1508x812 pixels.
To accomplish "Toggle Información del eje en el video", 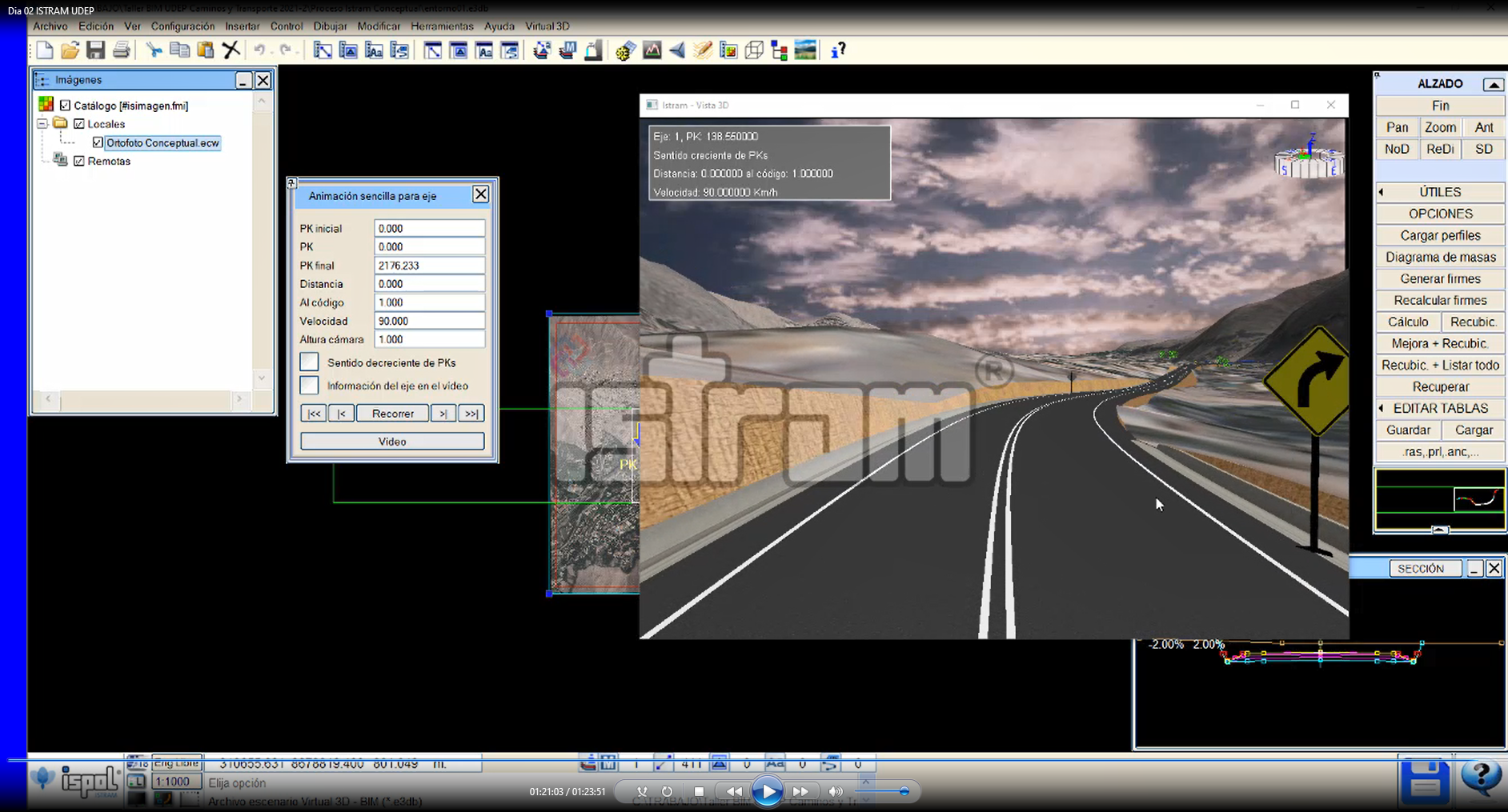I will (310, 386).
